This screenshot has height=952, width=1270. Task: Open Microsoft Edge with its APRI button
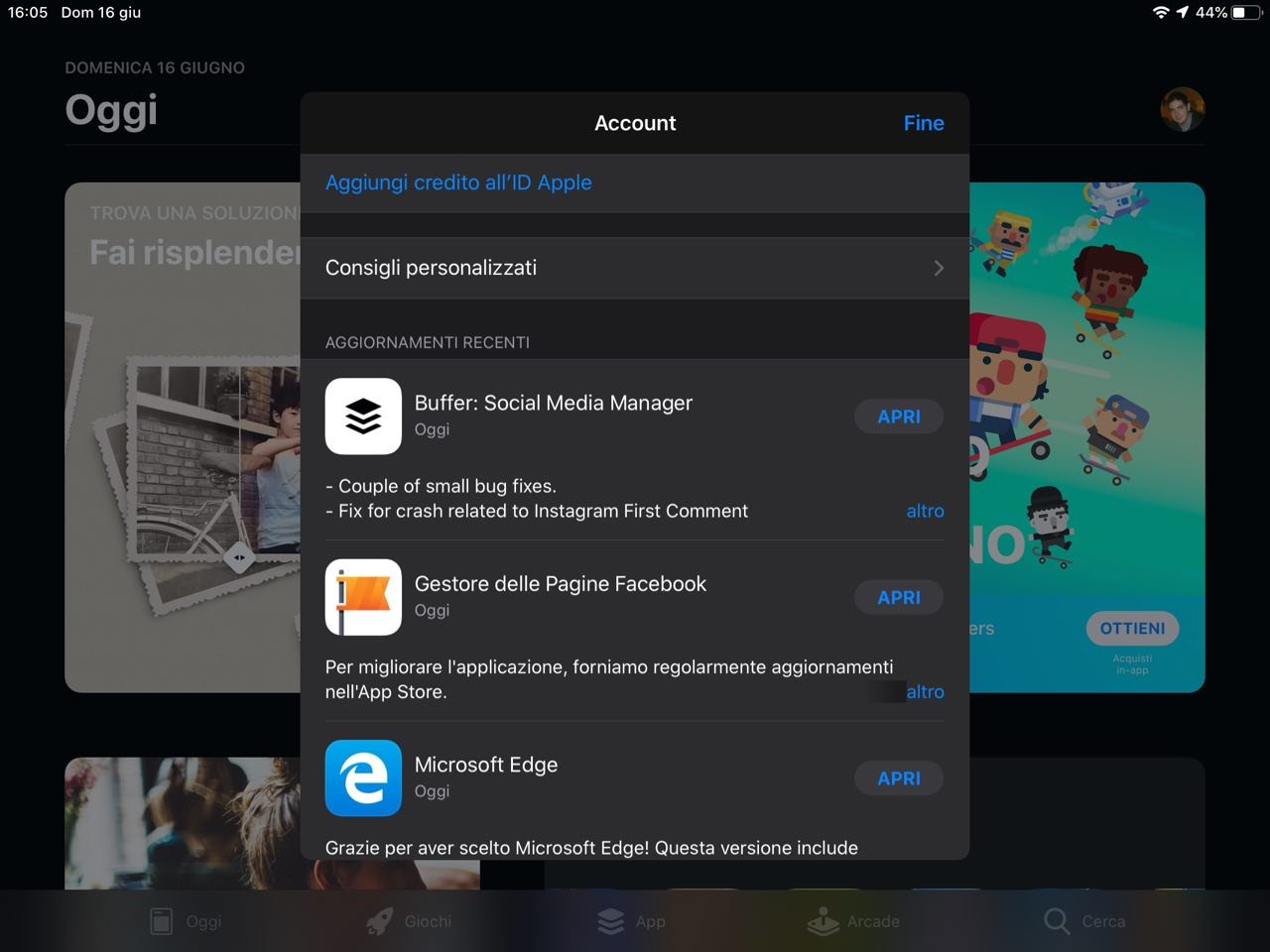point(899,778)
